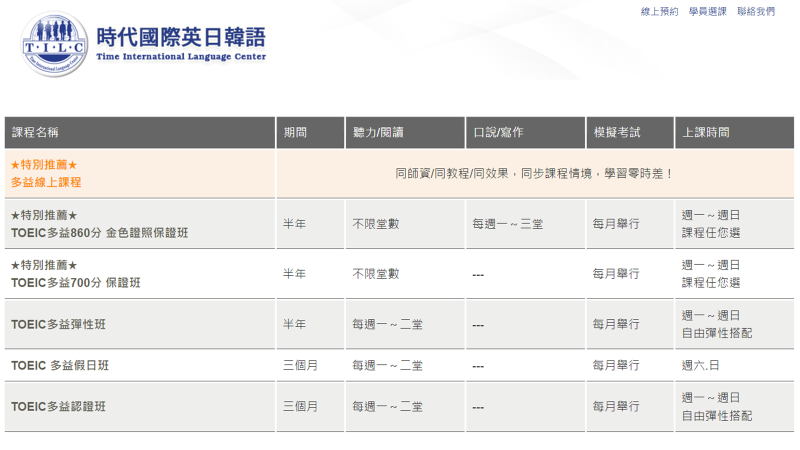
Task: Click the 上課時間 column header
Action: coord(735,133)
